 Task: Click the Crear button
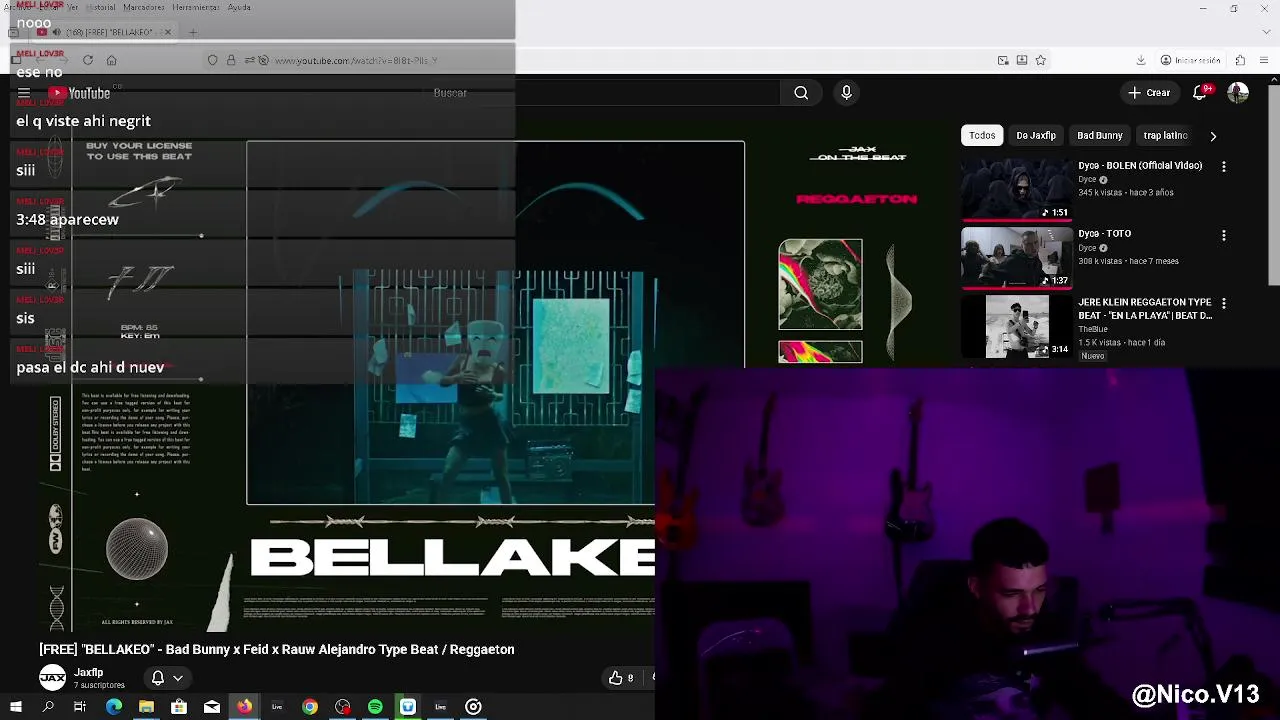[x=1148, y=93]
